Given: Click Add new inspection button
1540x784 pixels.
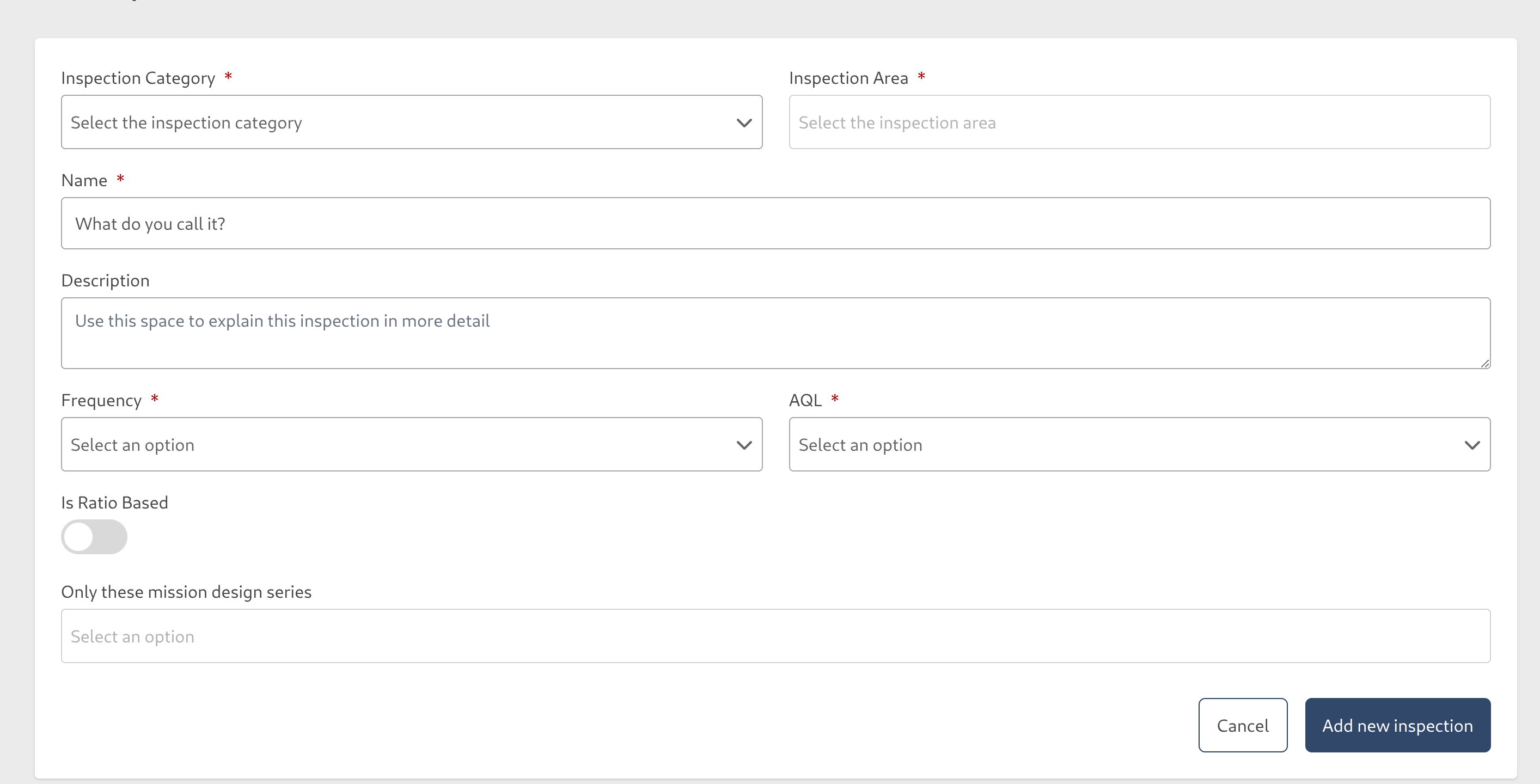Looking at the screenshot, I should [x=1397, y=725].
